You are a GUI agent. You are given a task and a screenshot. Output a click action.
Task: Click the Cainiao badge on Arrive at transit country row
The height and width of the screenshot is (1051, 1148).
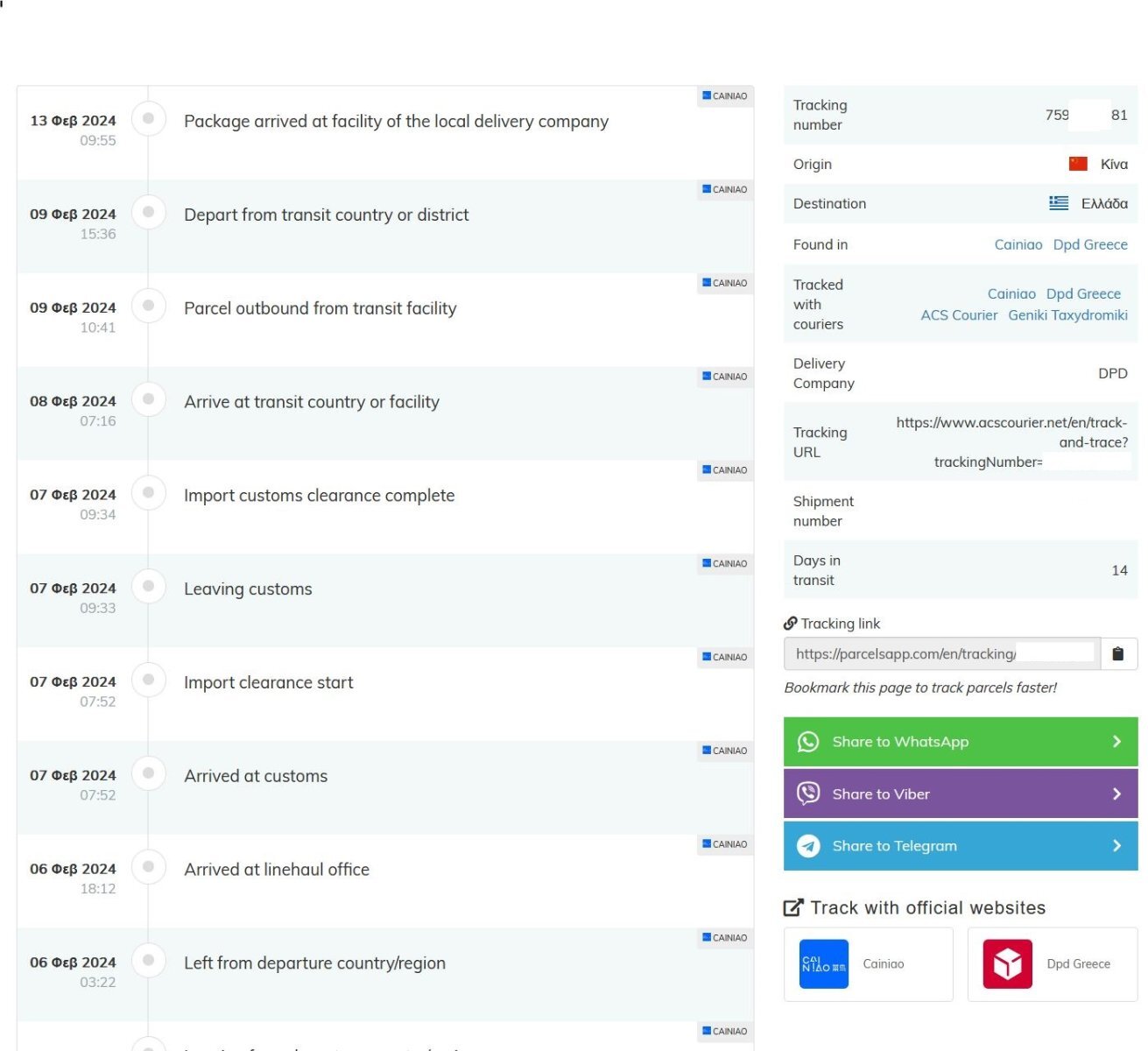[x=725, y=377]
